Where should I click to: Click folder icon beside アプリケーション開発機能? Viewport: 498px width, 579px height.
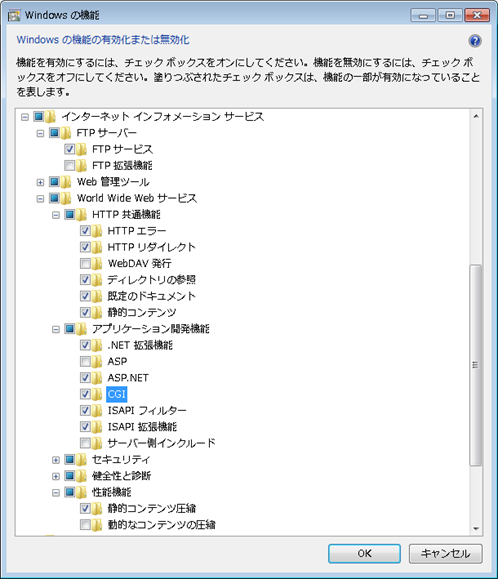(x=81, y=329)
